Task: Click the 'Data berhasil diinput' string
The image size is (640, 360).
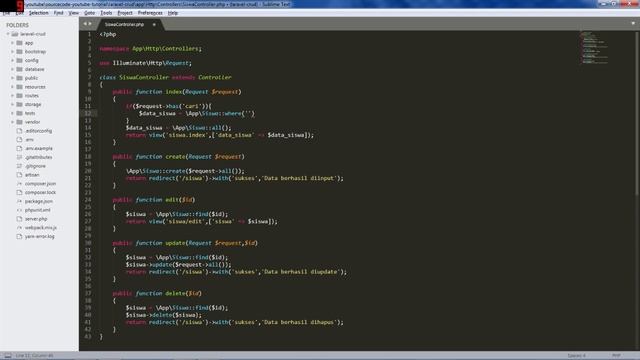Action: (300, 178)
